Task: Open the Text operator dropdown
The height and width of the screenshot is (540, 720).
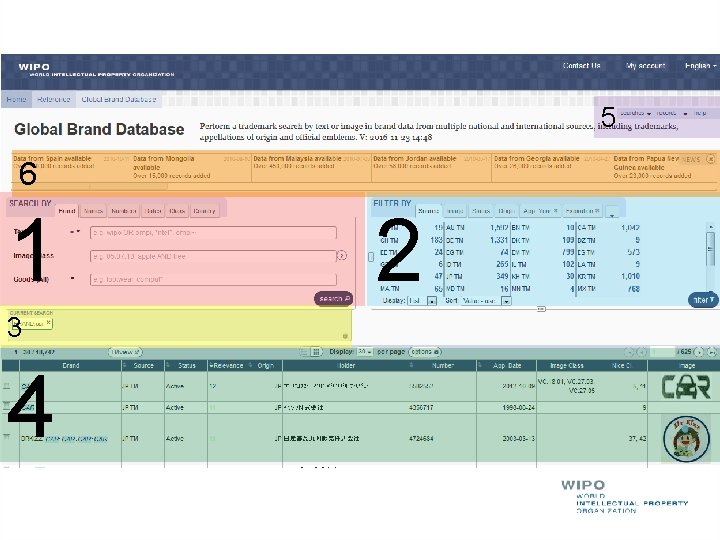Action: pos(75,232)
